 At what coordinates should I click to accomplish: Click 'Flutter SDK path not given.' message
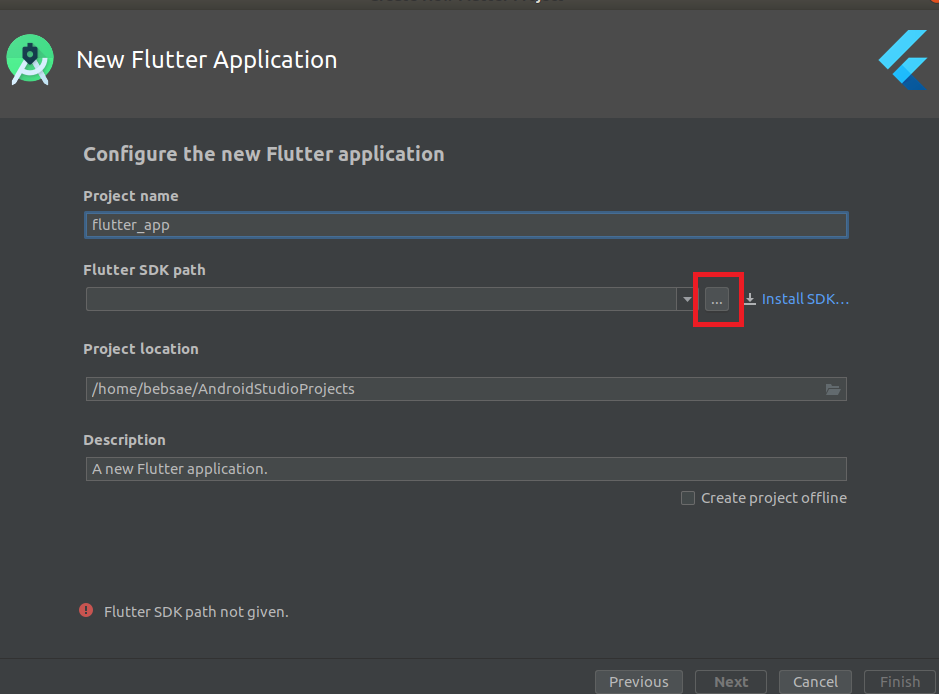click(x=196, y=612)
